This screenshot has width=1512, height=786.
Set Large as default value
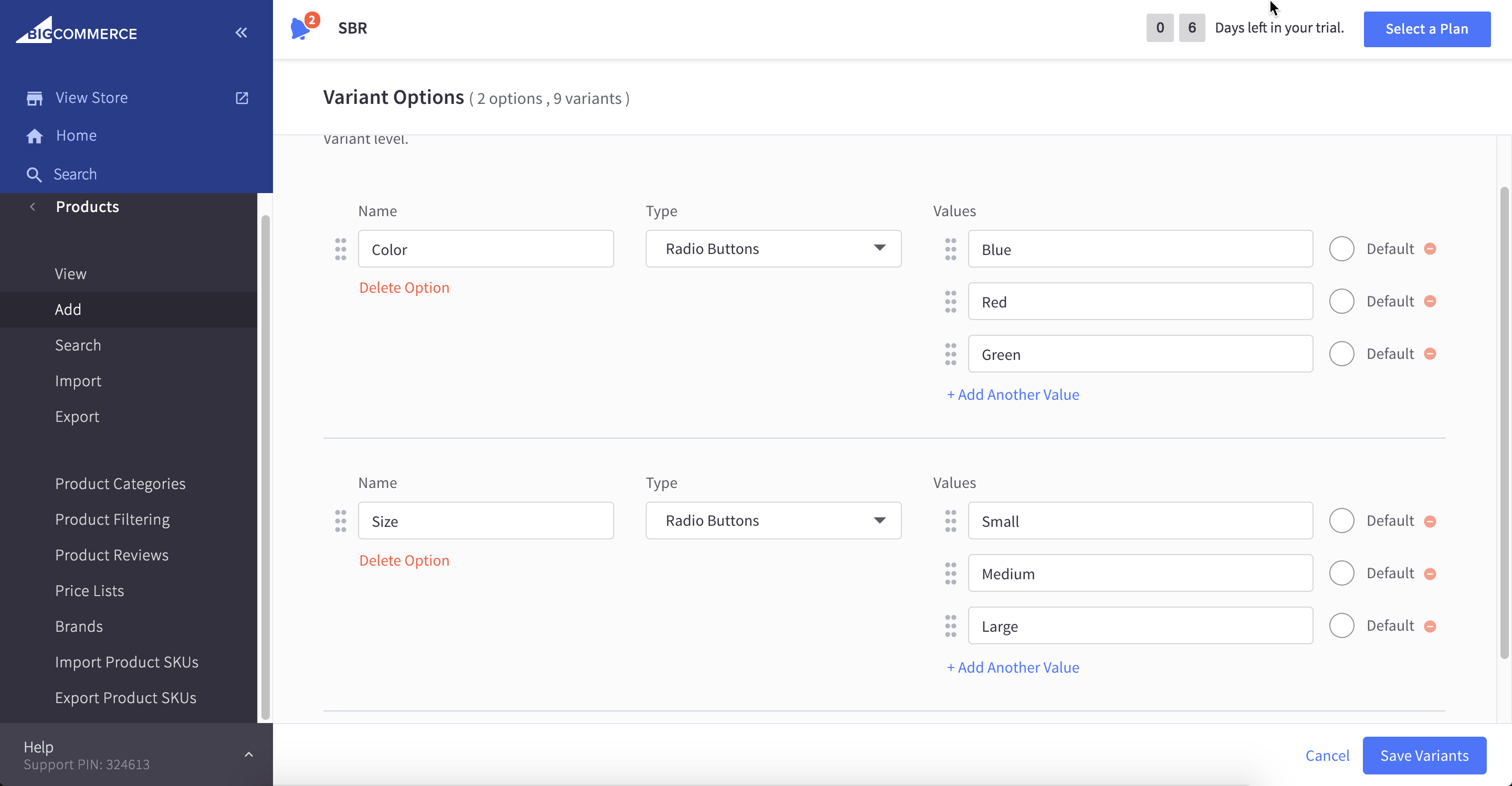tap(1342, 625)
